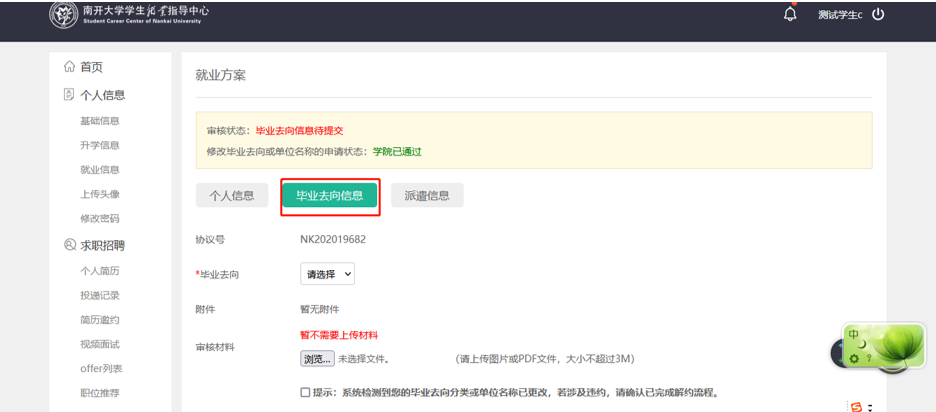Click the 个人信息 sidebar section icon
This screenshot has height=412, width=936.
69,95
